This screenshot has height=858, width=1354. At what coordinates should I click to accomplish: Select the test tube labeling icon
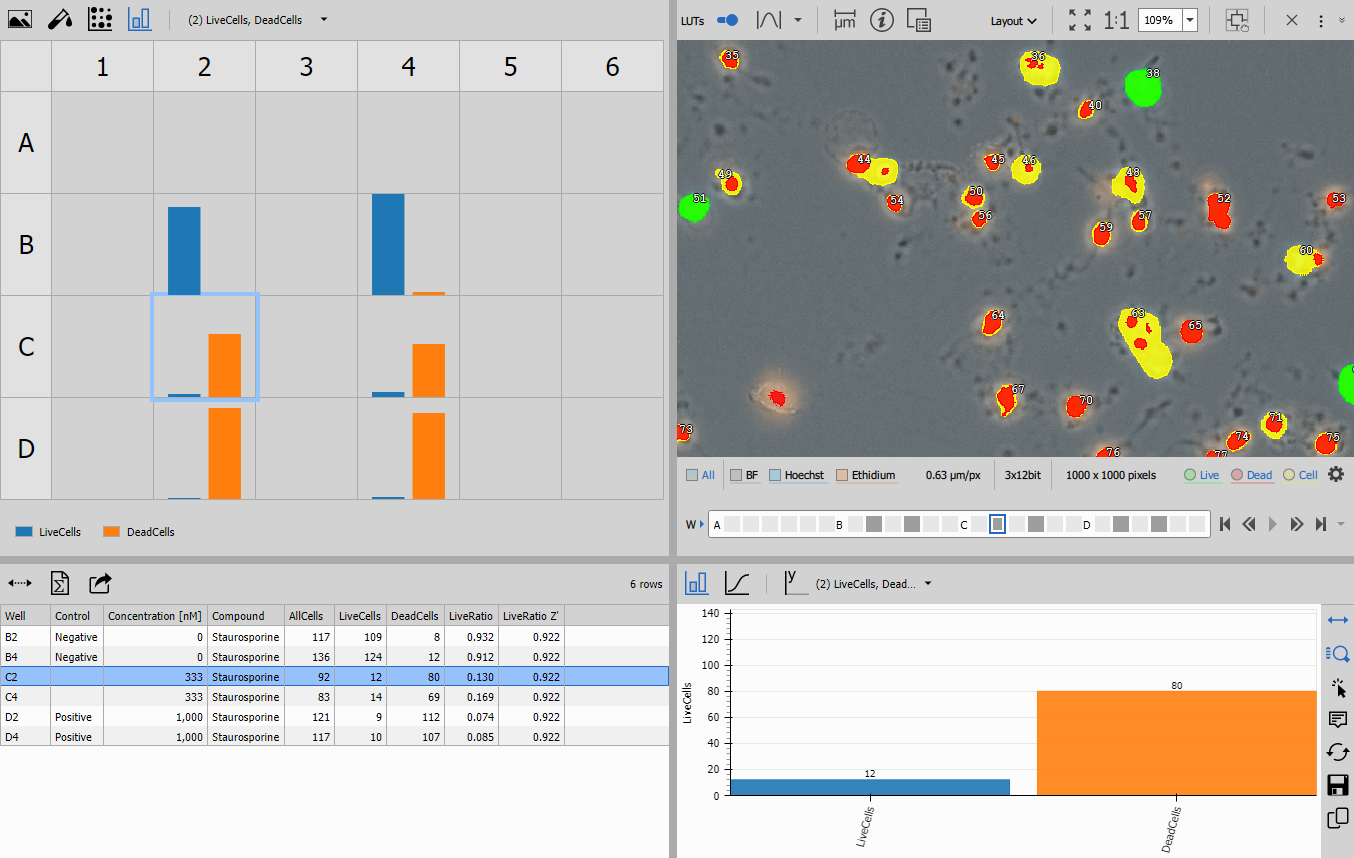click(x=59, y=19)
